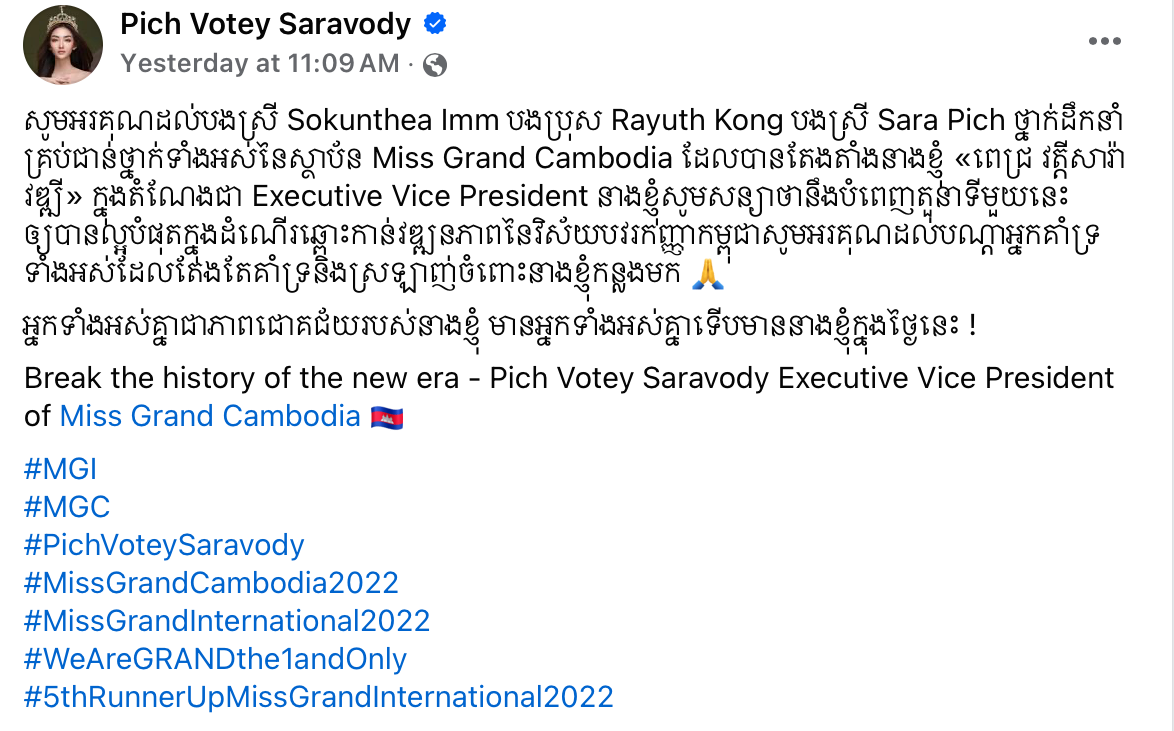The width and height of the screenshot is (1174, 731).
Task: Click the #5thRunnerUpMissGrandInternational2022 hashtag
Action: (318, 697)
